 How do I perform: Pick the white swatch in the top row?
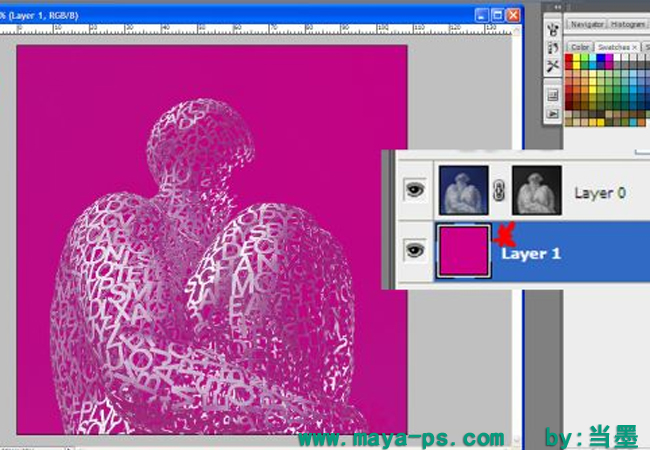coord(617,58)
